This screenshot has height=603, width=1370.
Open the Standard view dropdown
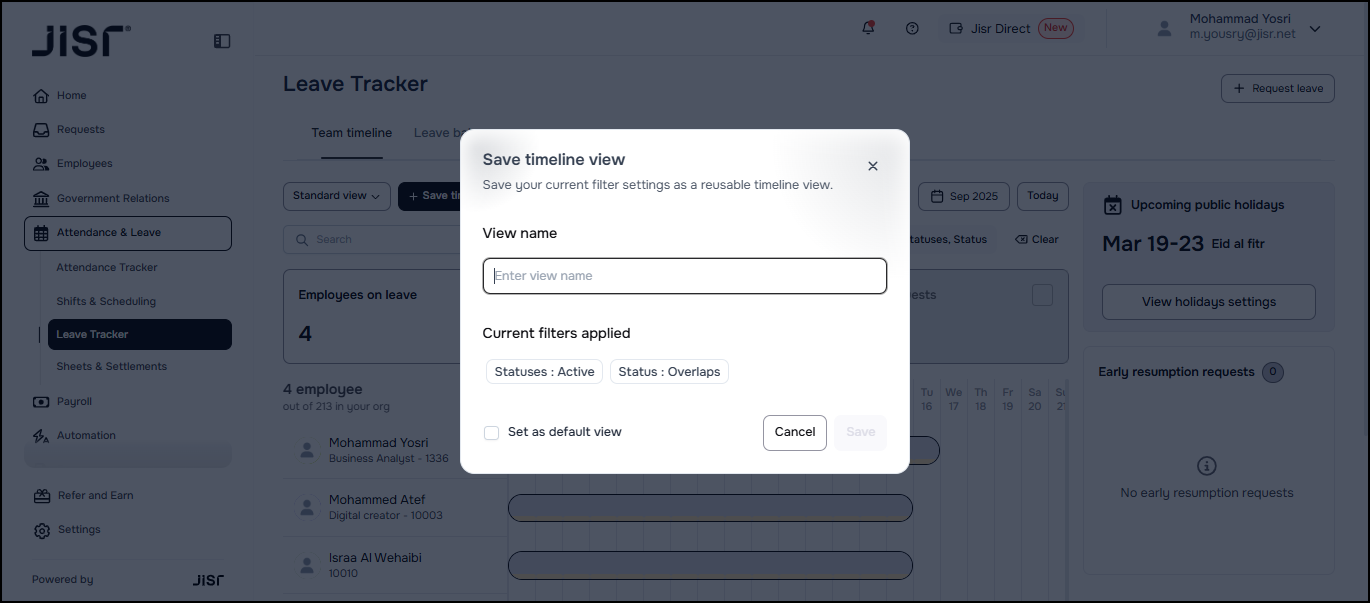(336, 196)
